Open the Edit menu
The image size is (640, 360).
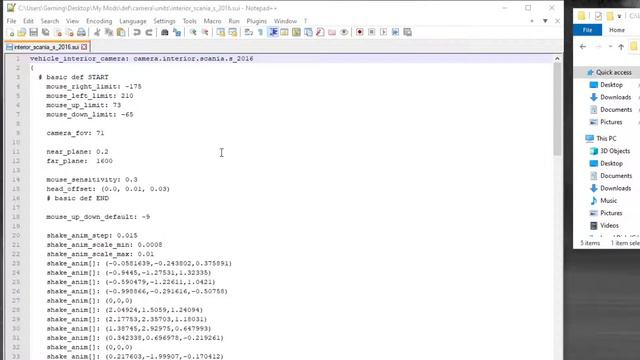pos(28,21)
